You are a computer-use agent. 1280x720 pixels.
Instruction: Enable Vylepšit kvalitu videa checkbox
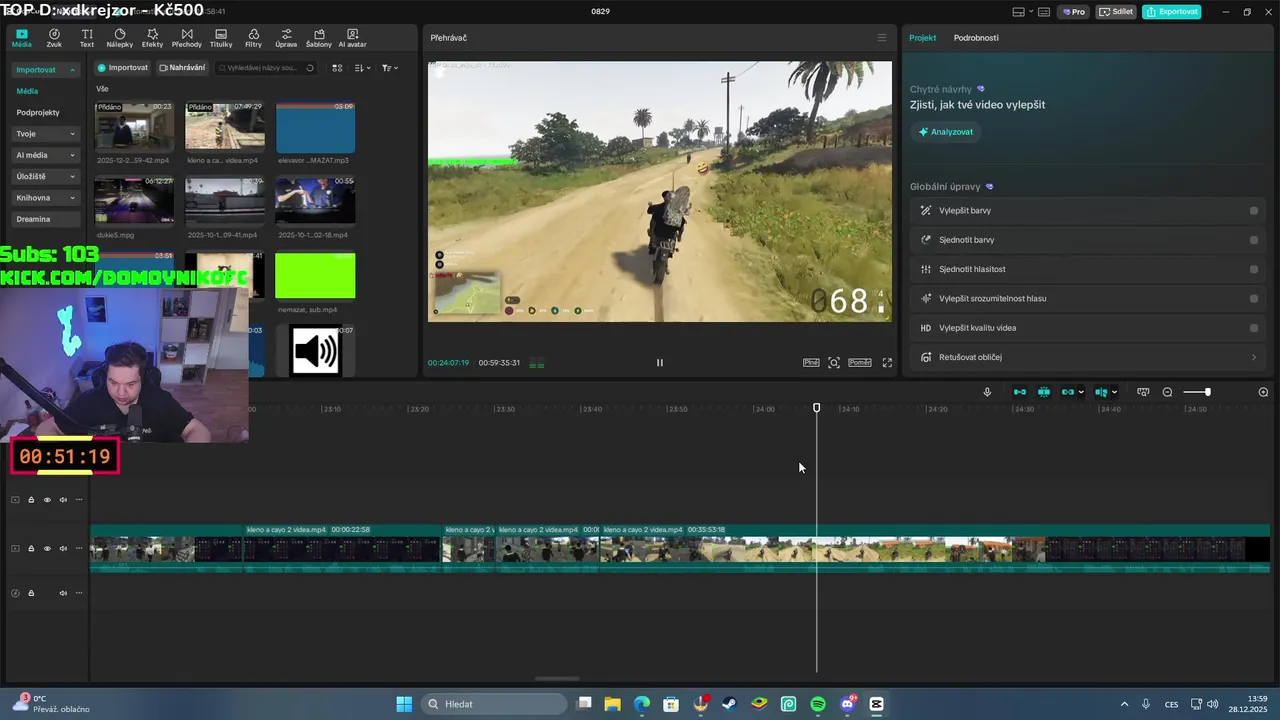point(1254,328)
